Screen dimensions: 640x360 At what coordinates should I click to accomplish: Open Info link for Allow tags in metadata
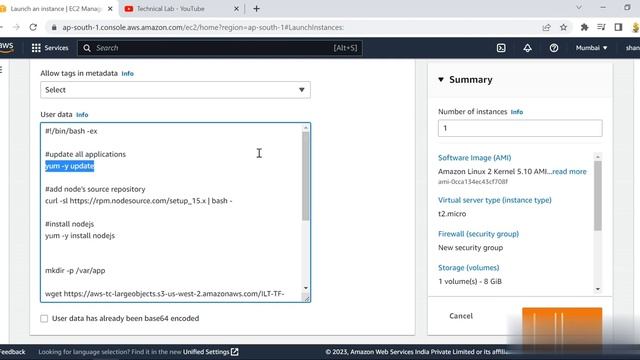pyautogui.click(x=127, y=73)
